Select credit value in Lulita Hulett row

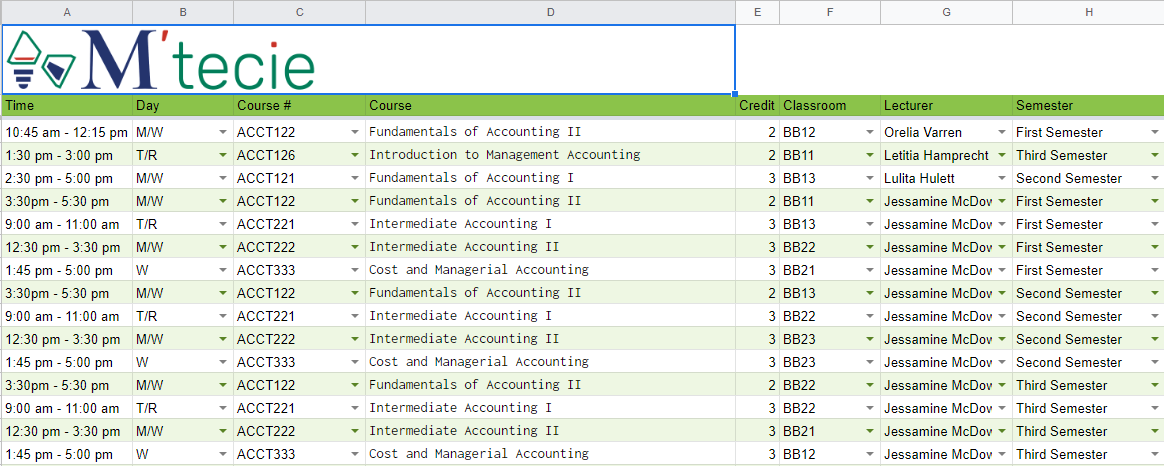tap(757, 179)
